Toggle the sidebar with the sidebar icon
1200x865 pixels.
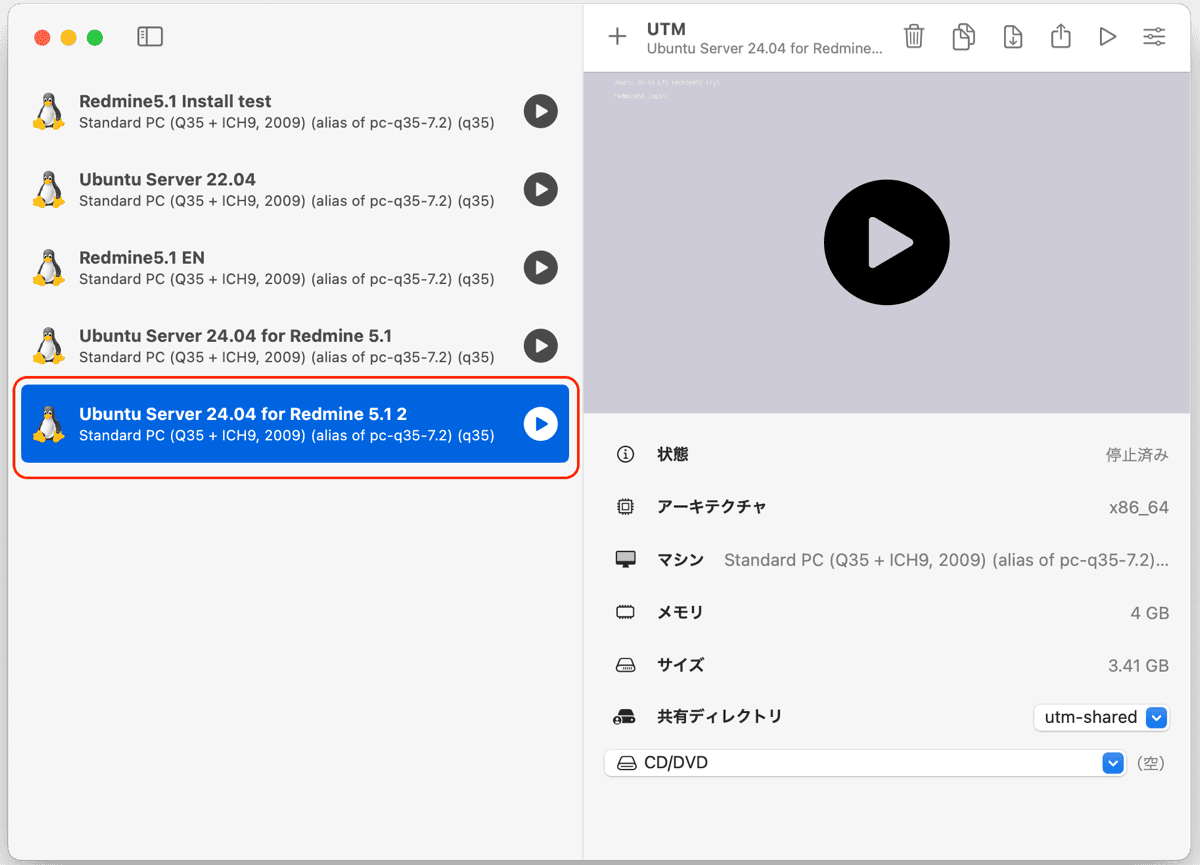150,37
